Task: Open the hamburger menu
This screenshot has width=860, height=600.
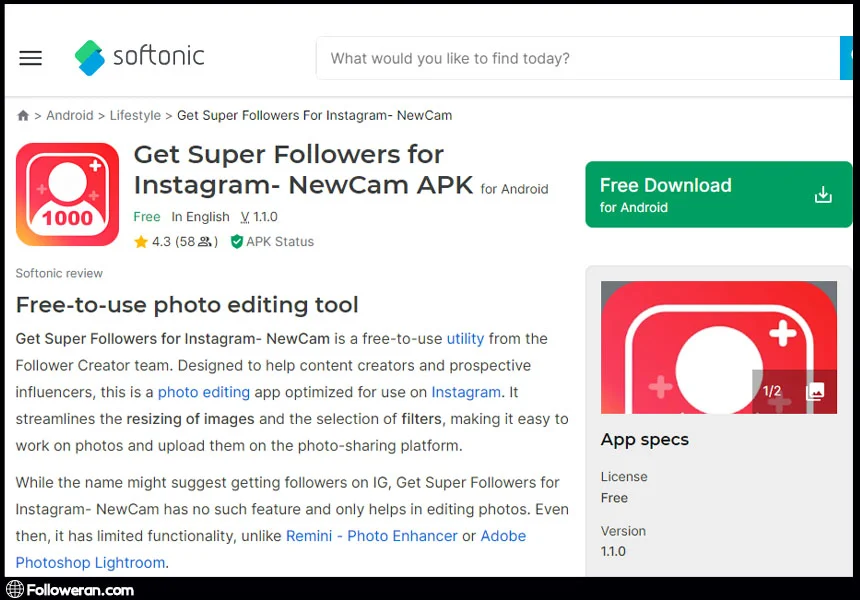Action: point(31,58)
